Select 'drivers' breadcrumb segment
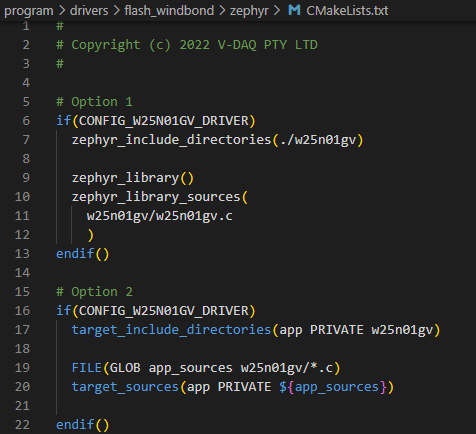Image resolution: width=476 pixels, height=434 pixels. pos(89,11)
